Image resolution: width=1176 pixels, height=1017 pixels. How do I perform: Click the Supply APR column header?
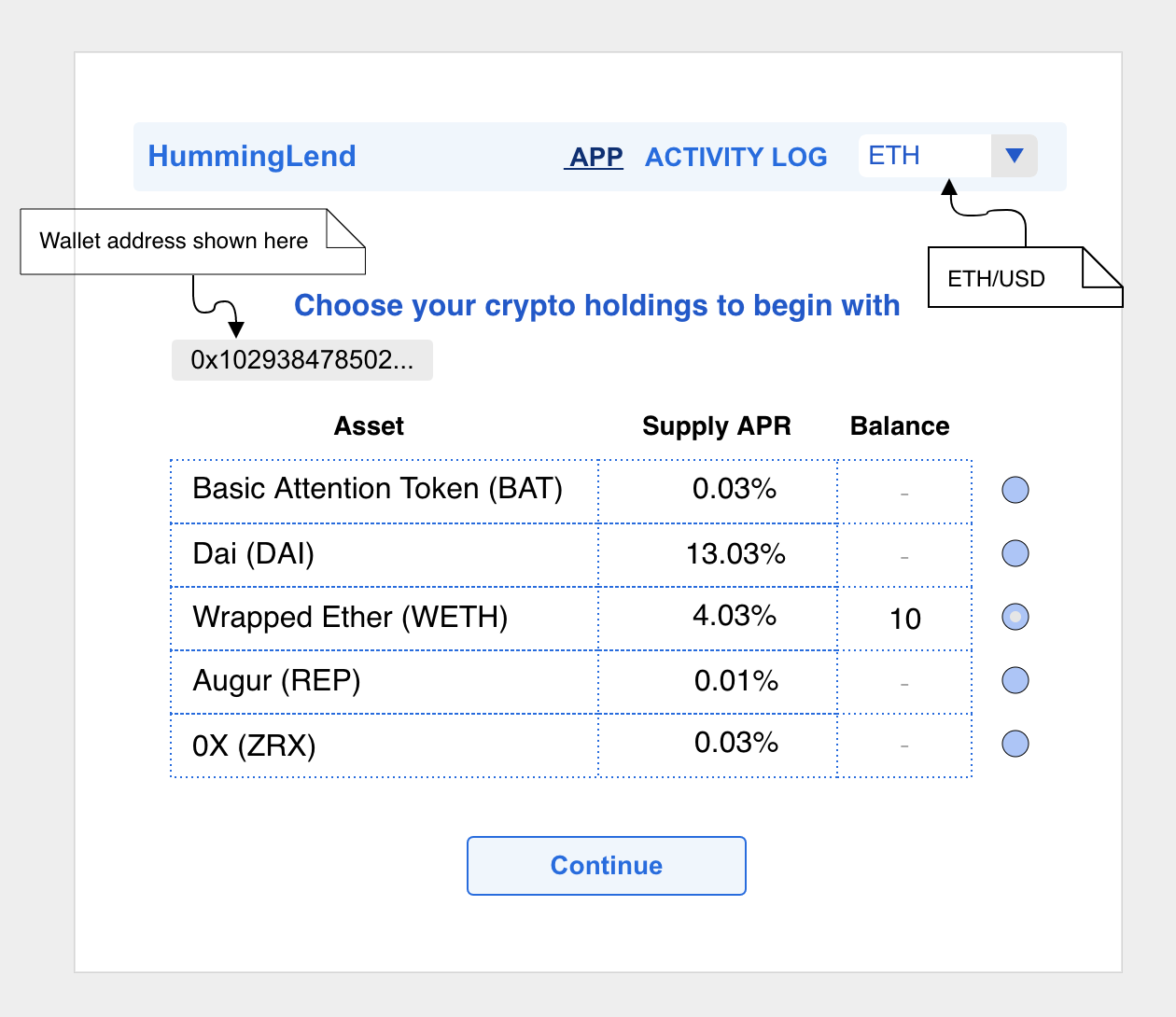click(716, 426)
